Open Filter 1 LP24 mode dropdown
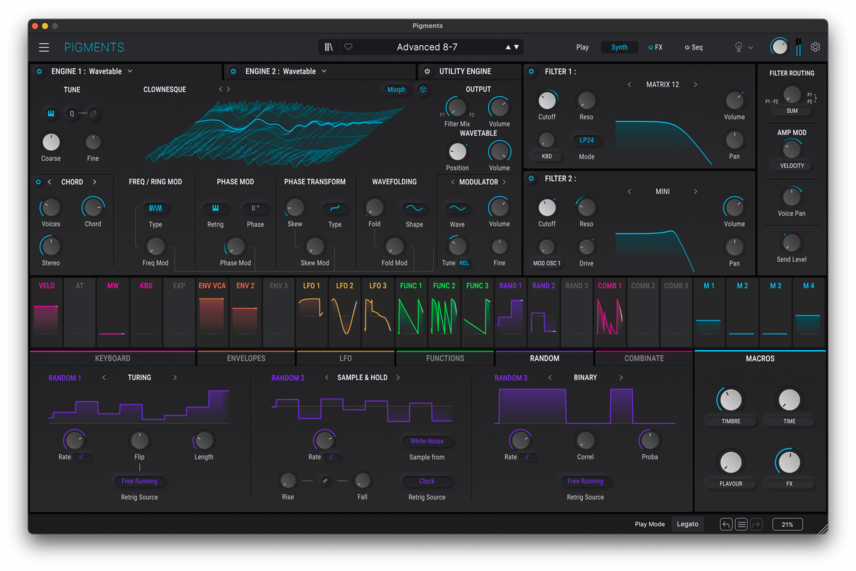856x571 pixels. point(586,140)
